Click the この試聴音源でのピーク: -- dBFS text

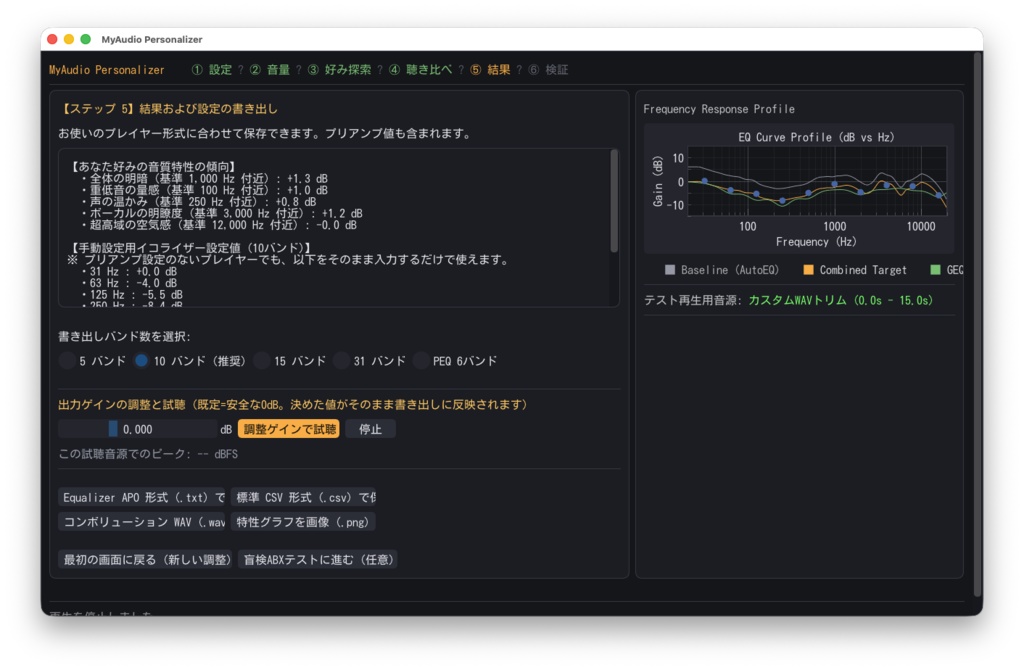148,454
